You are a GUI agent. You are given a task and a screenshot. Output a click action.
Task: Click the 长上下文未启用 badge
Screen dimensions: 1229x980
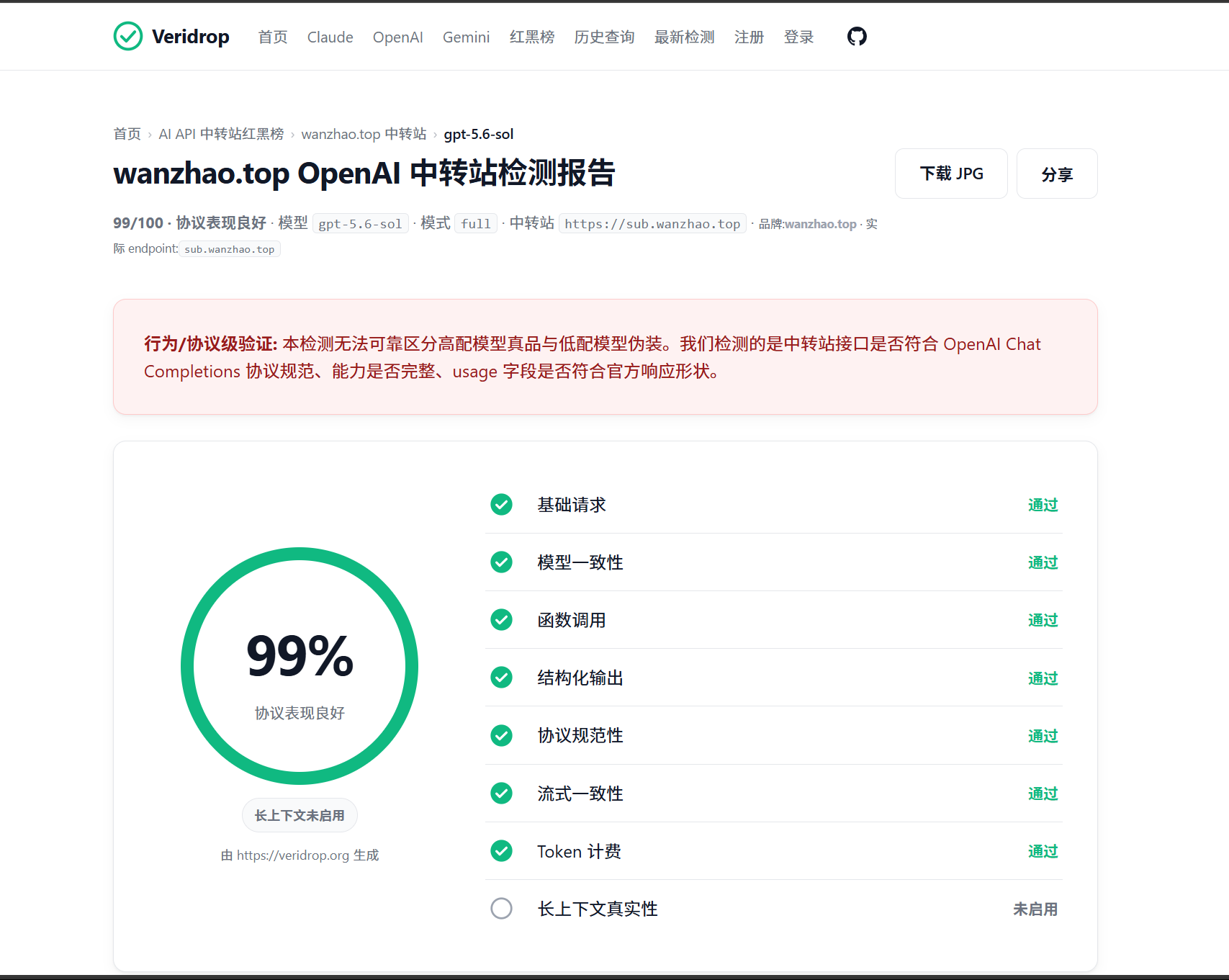coord(300,815)
